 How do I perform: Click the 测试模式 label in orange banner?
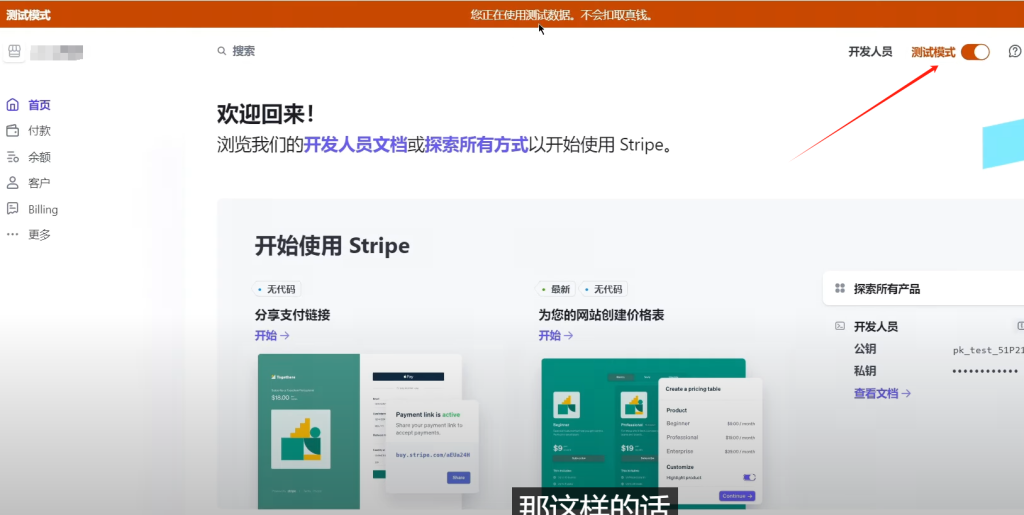(x=28, y=15)
